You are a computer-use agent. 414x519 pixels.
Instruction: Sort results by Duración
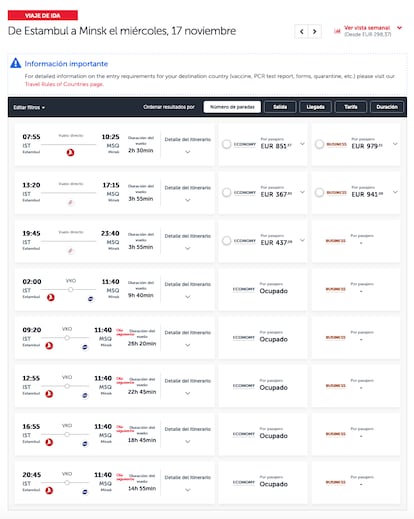tap(387, 107)
